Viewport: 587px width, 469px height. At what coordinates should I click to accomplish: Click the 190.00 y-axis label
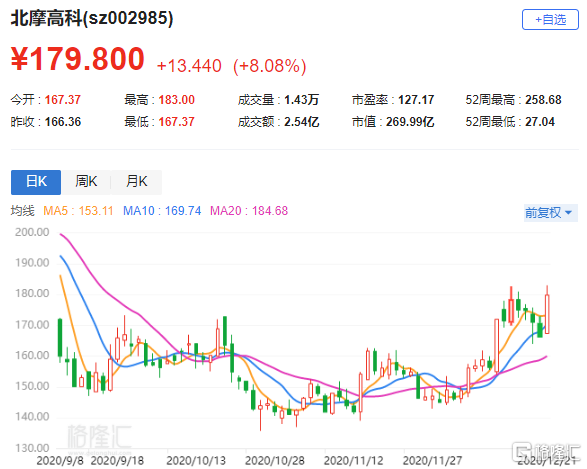pos(32,263)
